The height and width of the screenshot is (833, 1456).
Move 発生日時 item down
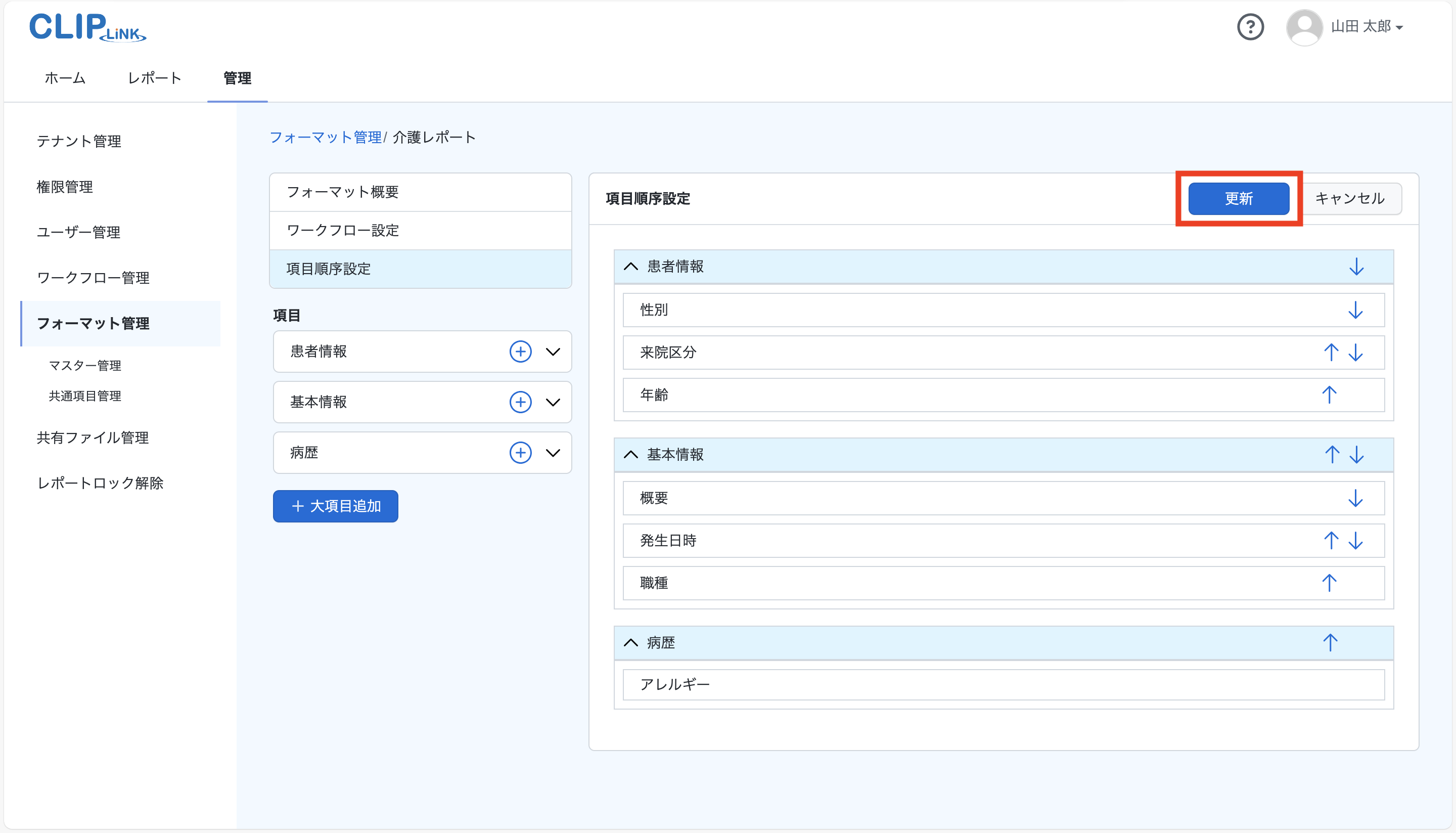point(1355,541)
